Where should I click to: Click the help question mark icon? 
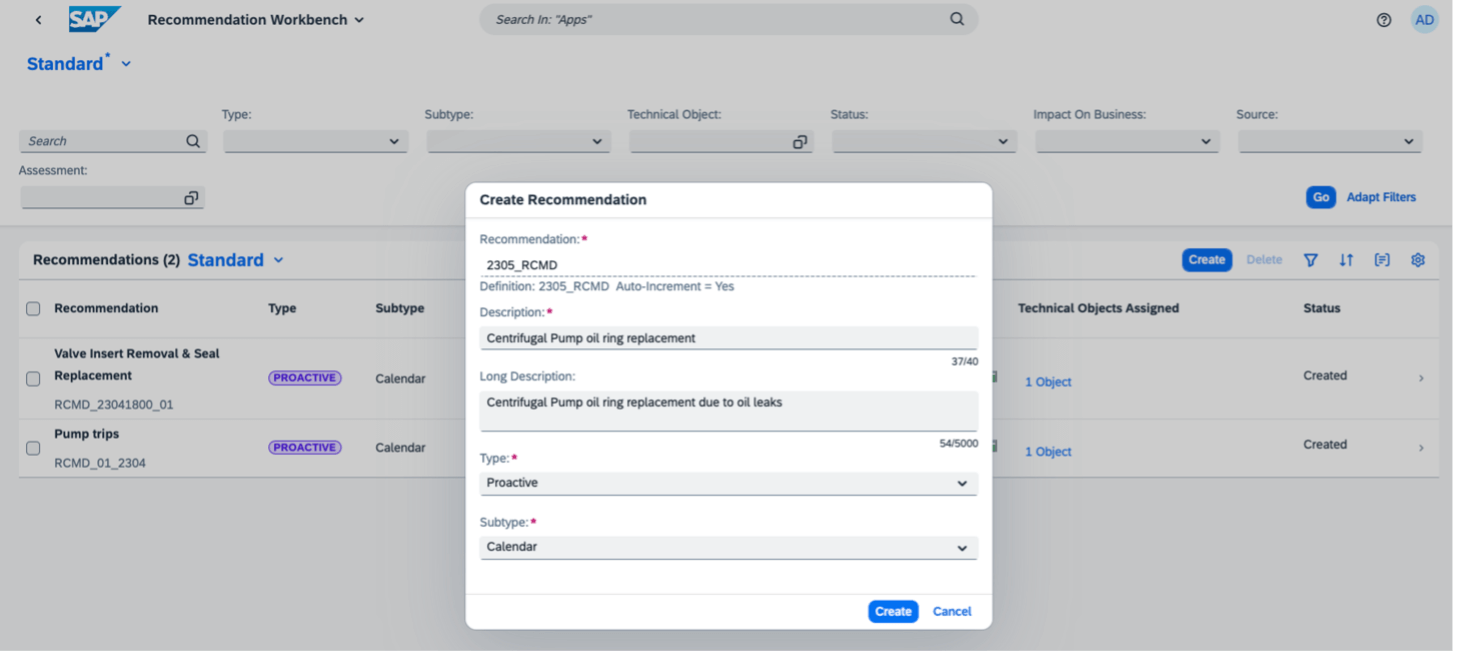1383,19
